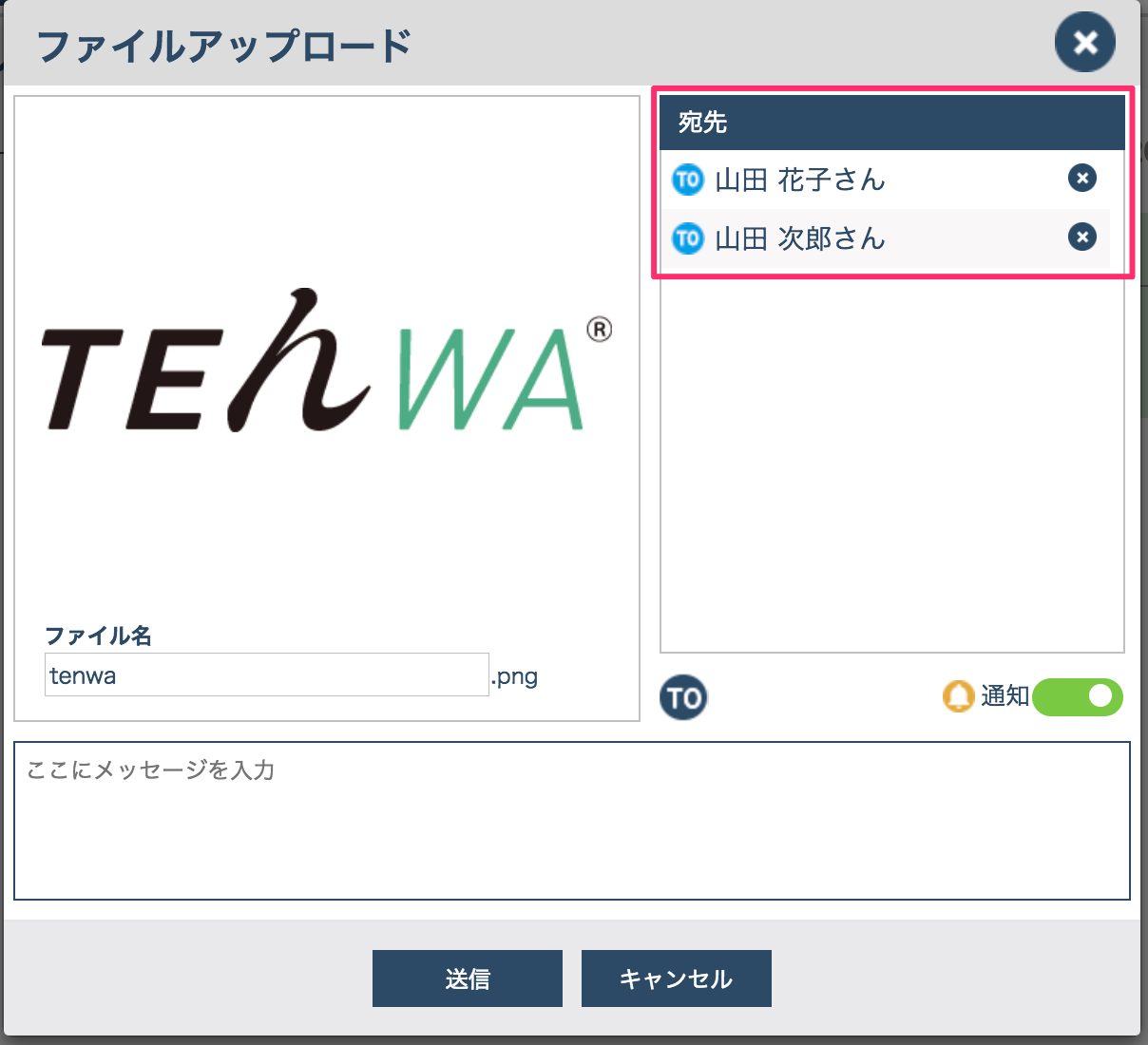Image resolution: width=1148 pixels, height=1045 pixels.
Task: Click the ファイル名 input field
Action: tap(267, 674)
